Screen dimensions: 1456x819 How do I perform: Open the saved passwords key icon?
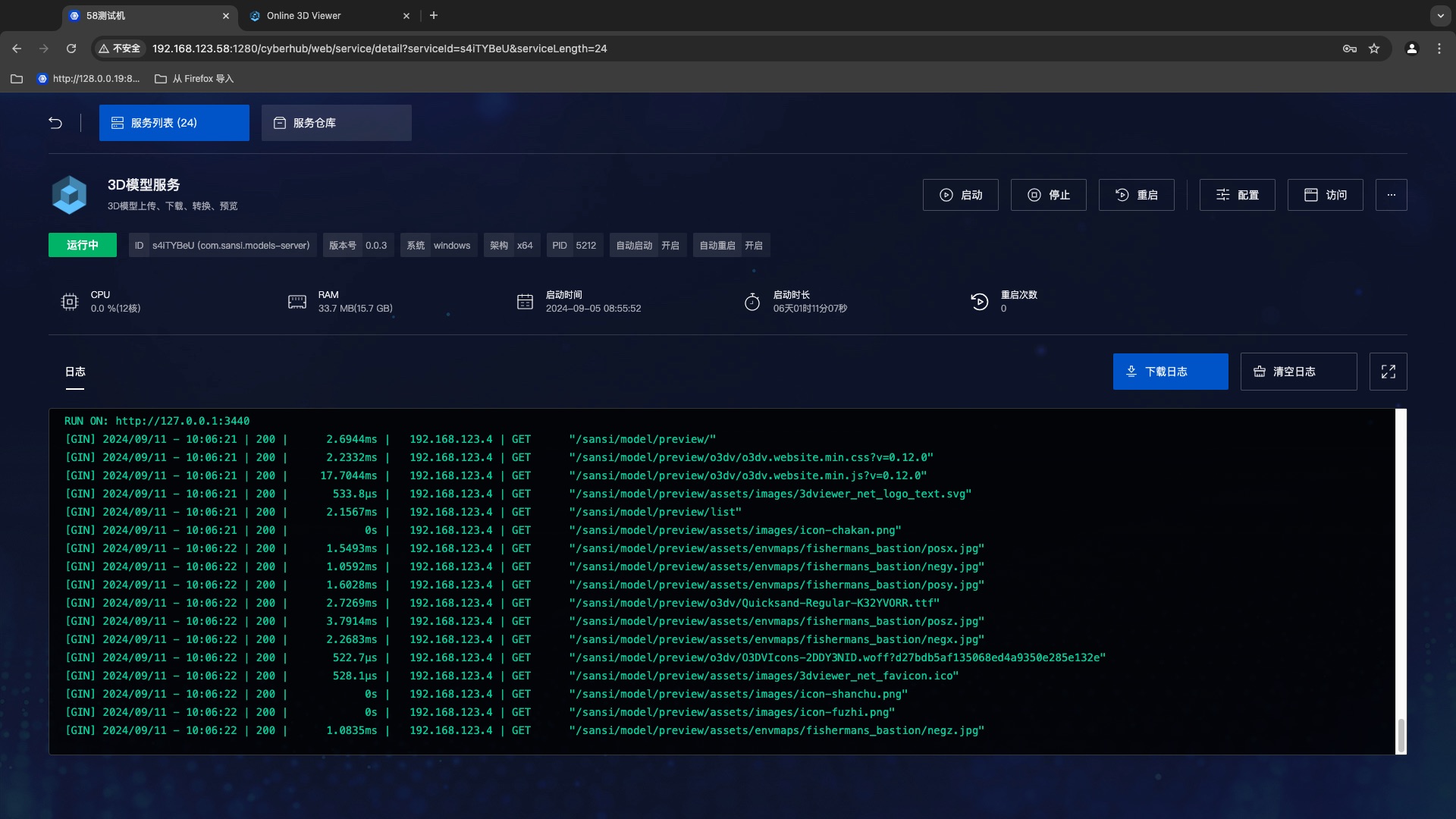pos(1349,49)
